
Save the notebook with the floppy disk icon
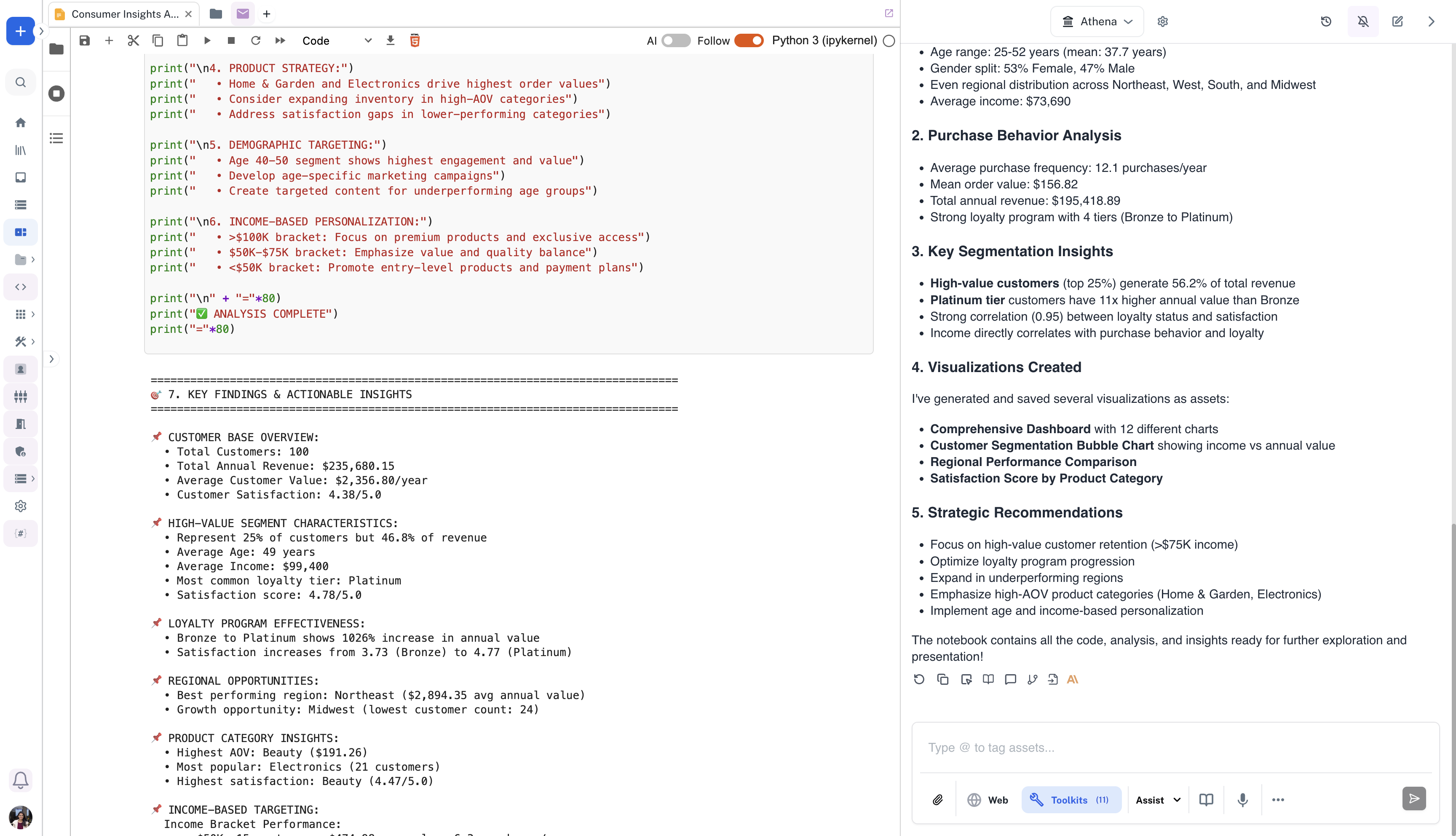84,41
